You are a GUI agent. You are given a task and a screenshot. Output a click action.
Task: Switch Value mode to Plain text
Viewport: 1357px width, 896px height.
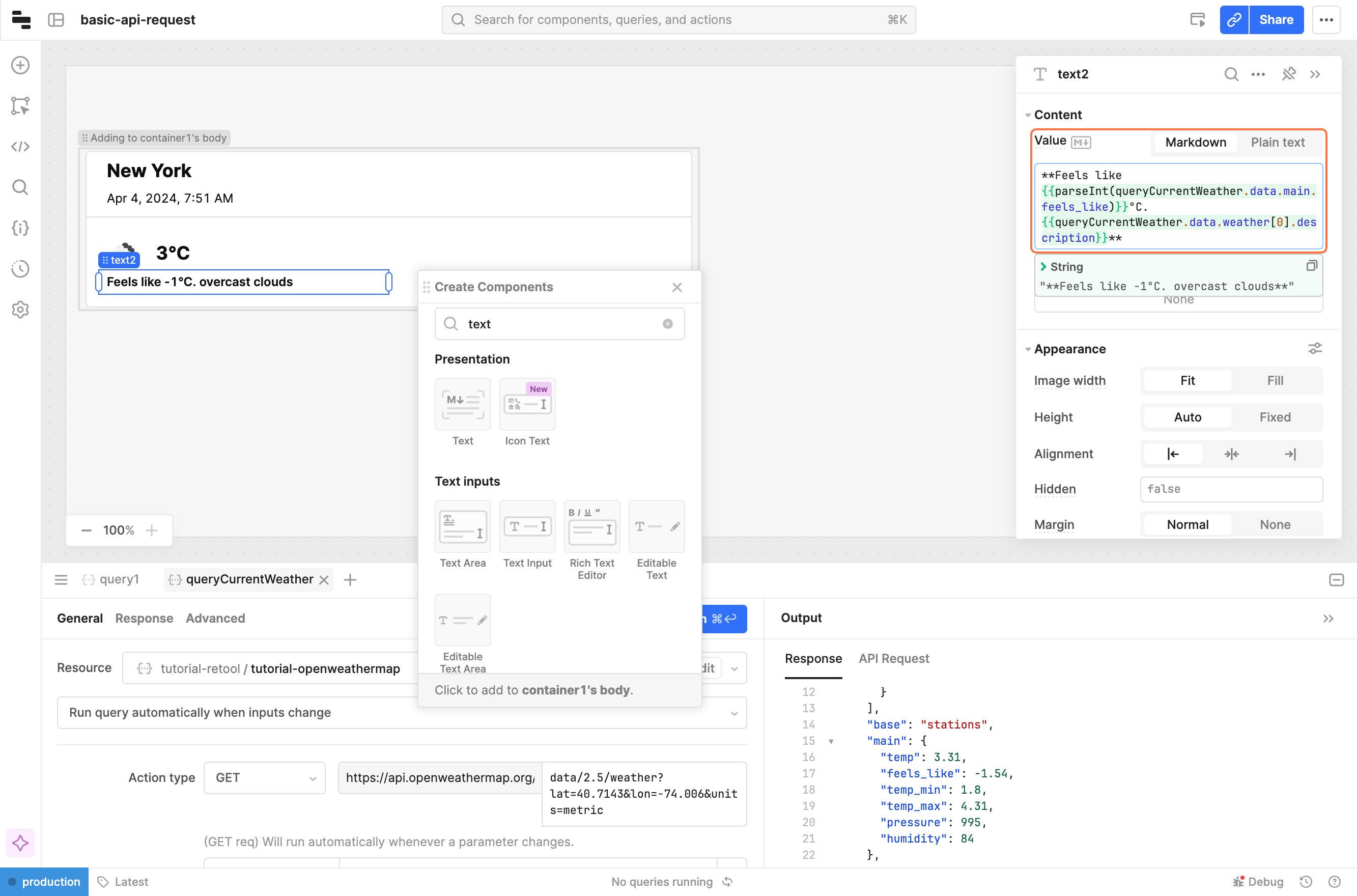[1277, 142]
